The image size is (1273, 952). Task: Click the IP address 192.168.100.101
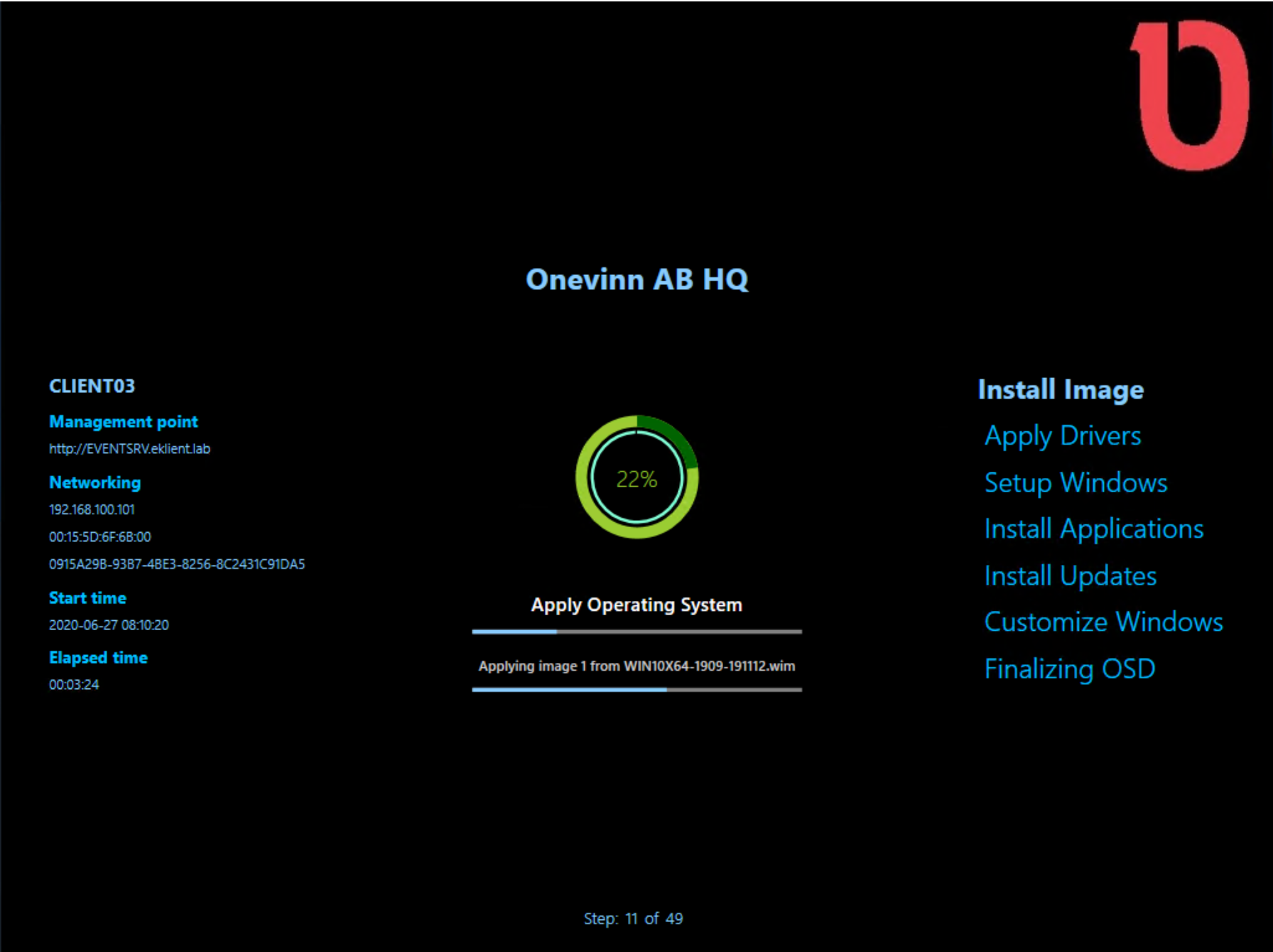pyautogui.click(x=92, y=509)
